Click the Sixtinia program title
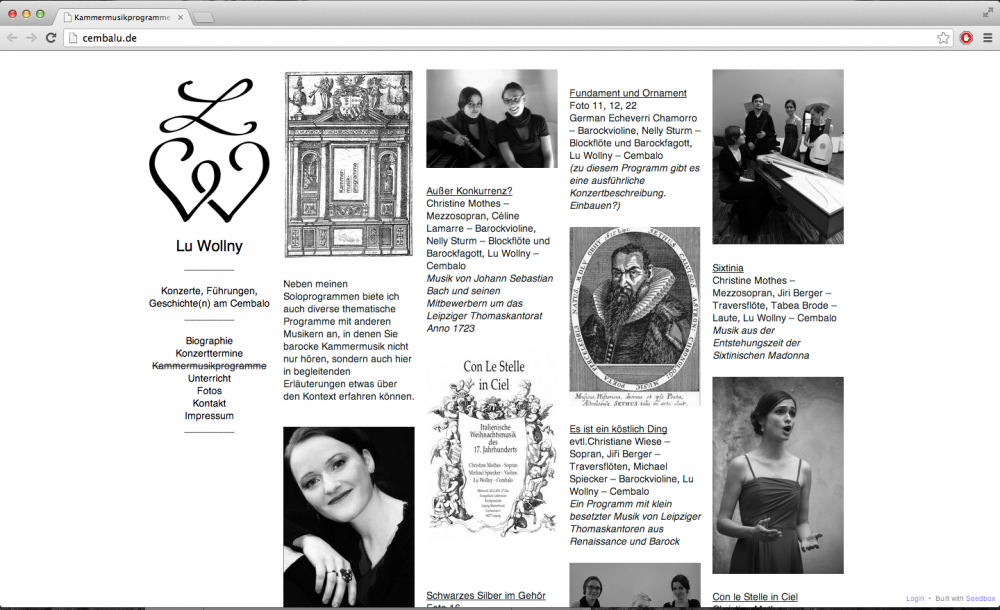The image size is (1000, 610). 727,268
